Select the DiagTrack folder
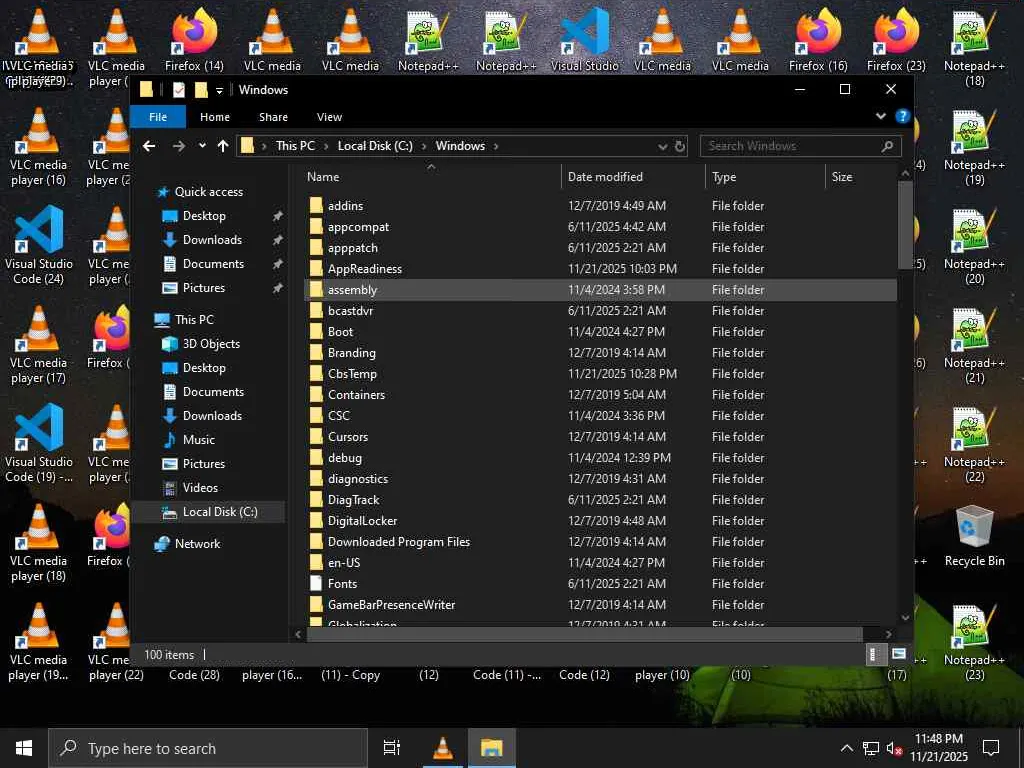 pos(353,500)
